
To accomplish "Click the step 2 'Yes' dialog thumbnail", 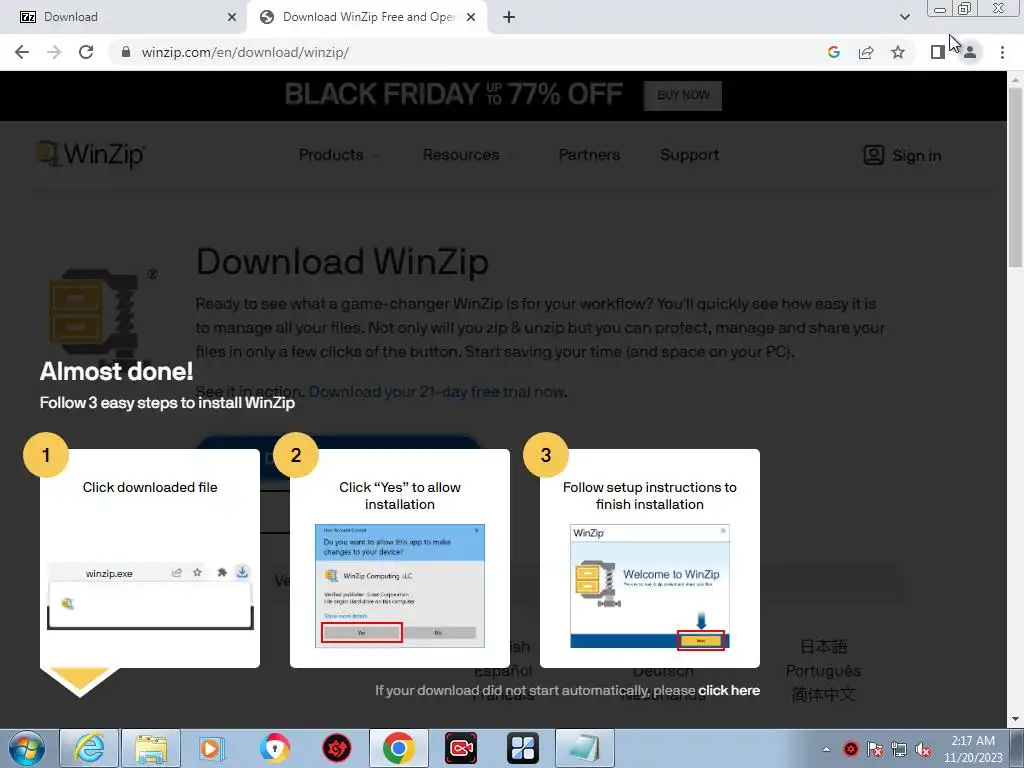I will coord(400,586).
